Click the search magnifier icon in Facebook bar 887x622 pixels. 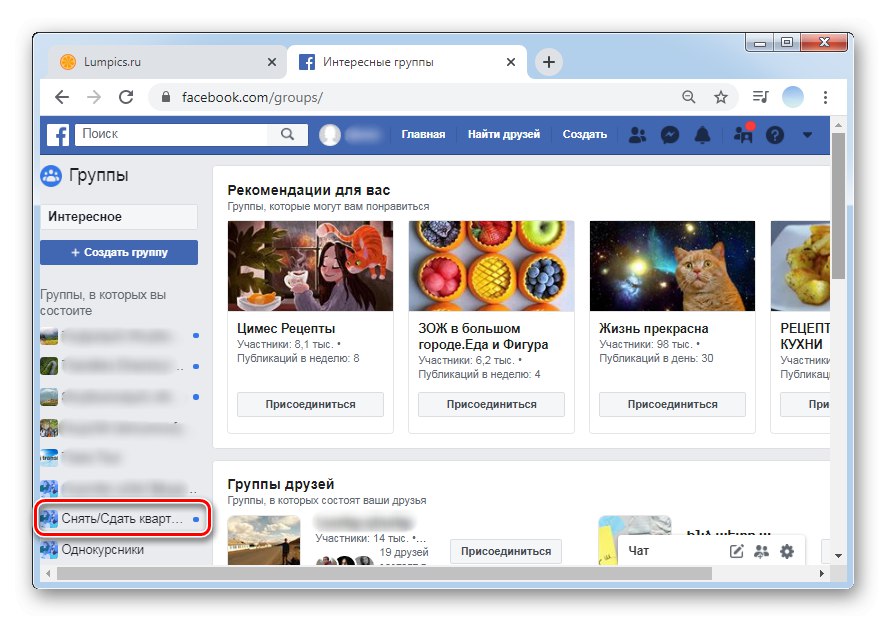click(x=287, y=134)
